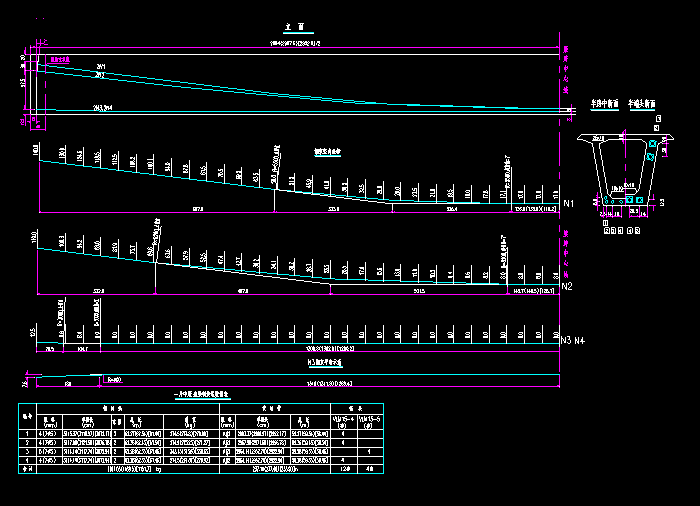Select the row of numbers below girder section
The height and width of the screenshot is (506, 700).
620,229
